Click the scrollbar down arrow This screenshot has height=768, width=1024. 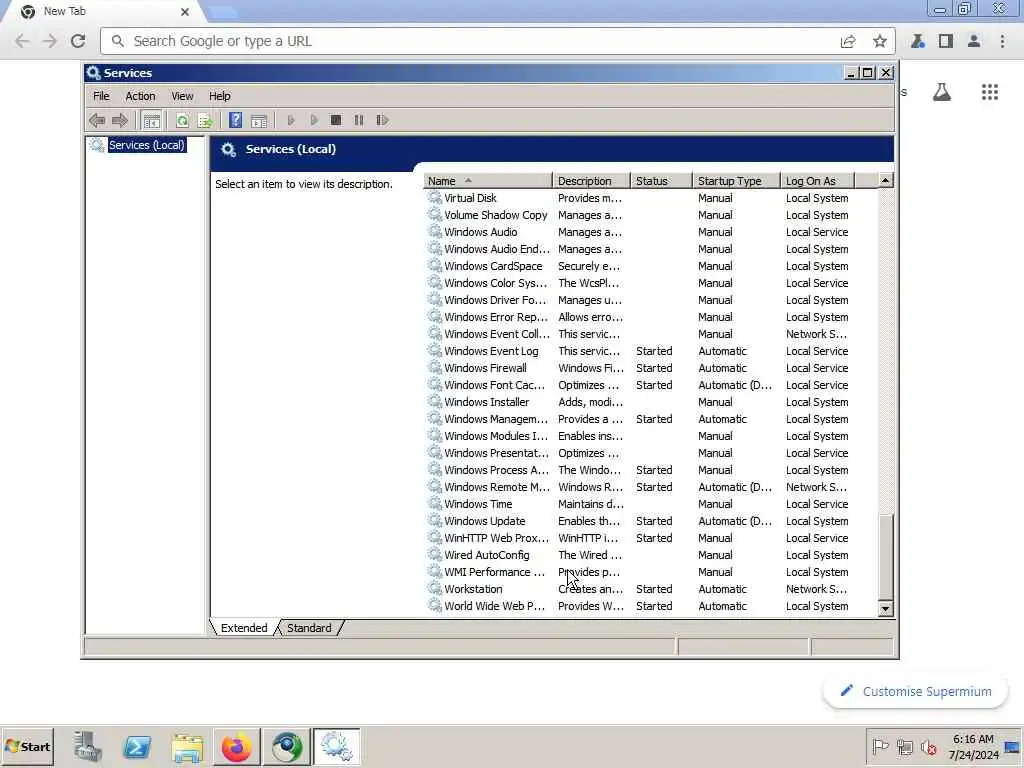(886, 609)
